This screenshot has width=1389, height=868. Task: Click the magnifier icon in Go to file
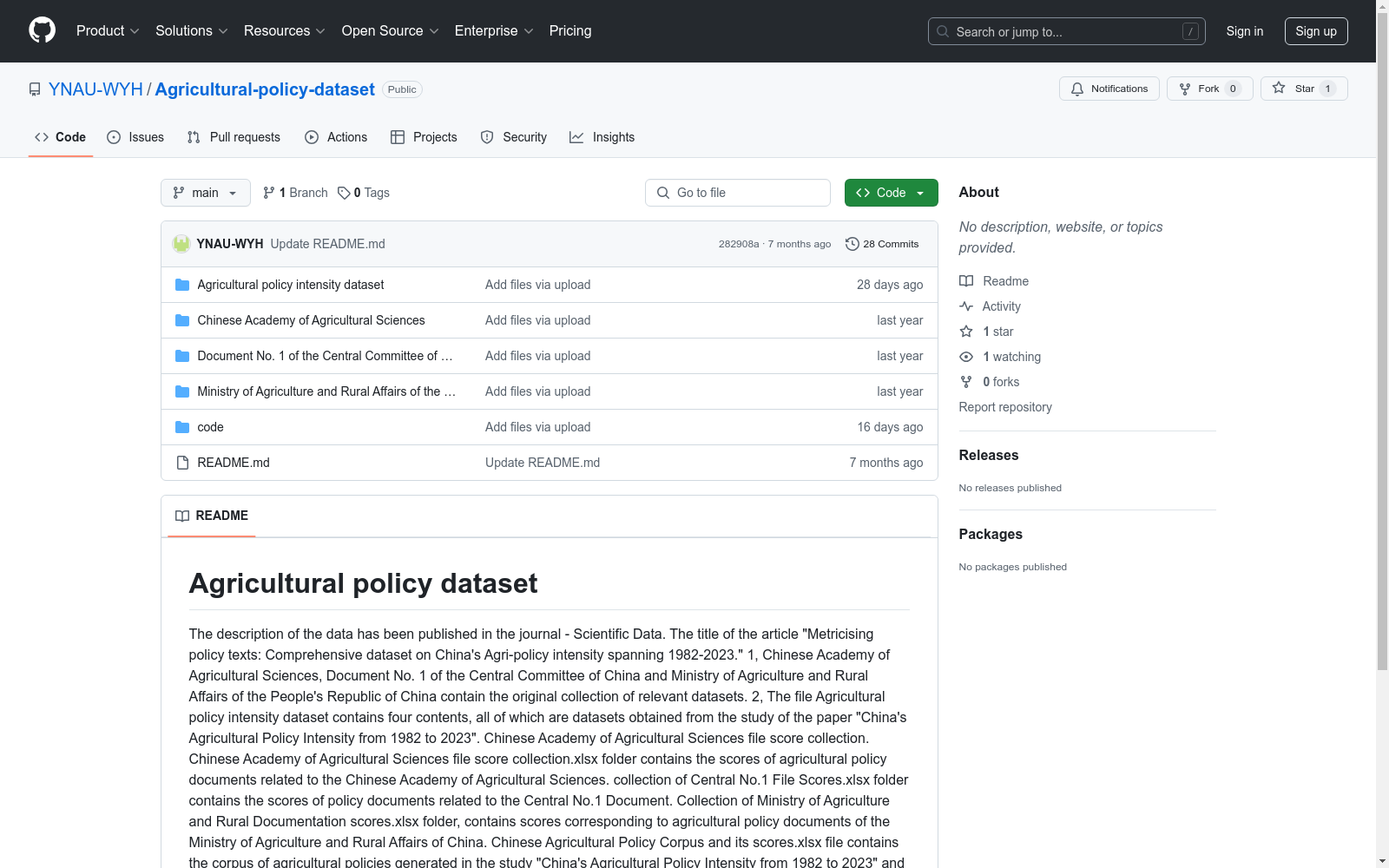pos(663,193)
